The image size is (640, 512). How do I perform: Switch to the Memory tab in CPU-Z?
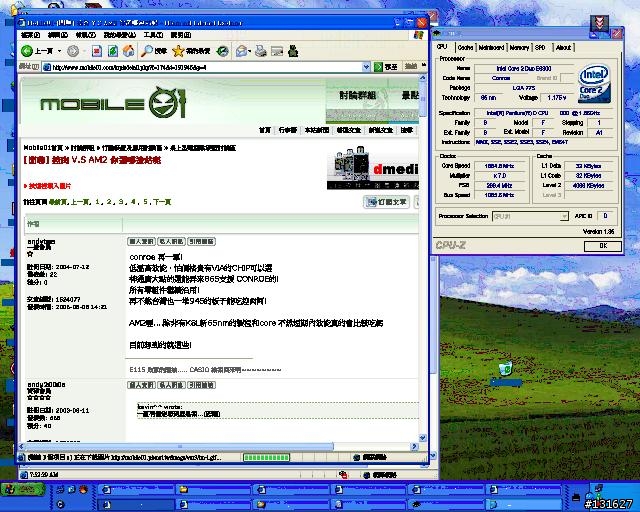point(519,47)
